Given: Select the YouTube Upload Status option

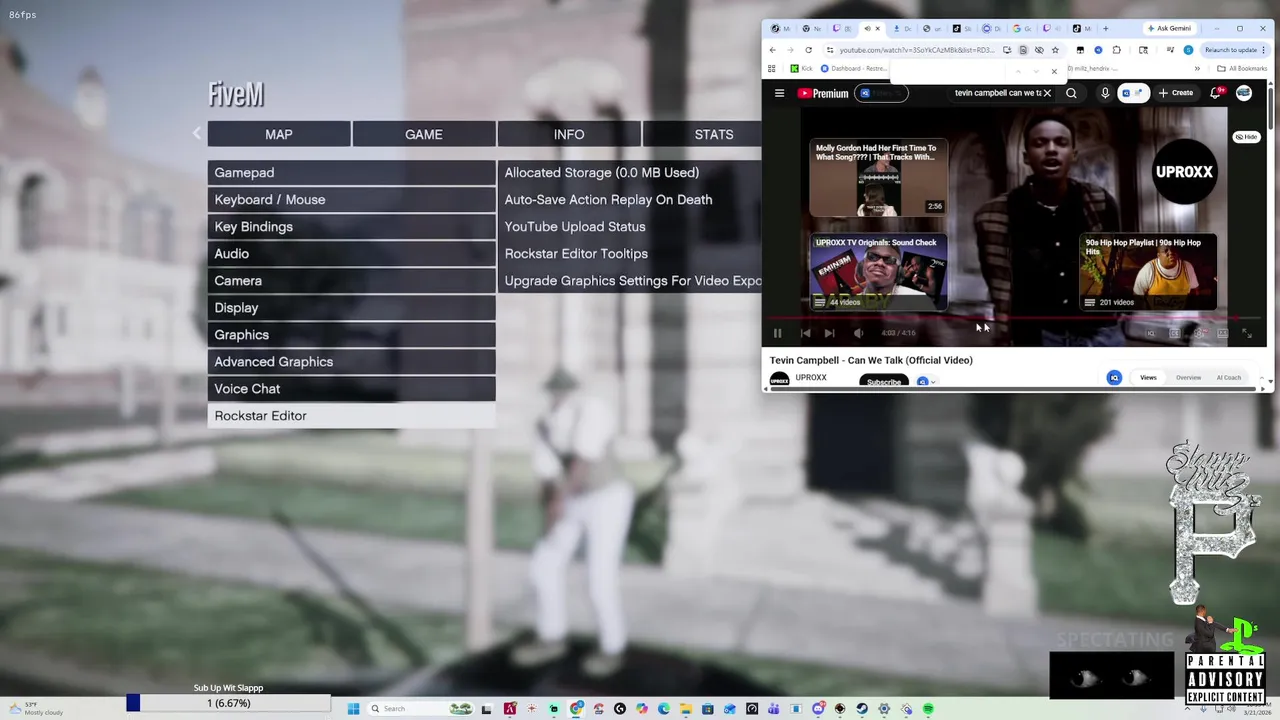Looking at the screenshot, I should point(630,227).
